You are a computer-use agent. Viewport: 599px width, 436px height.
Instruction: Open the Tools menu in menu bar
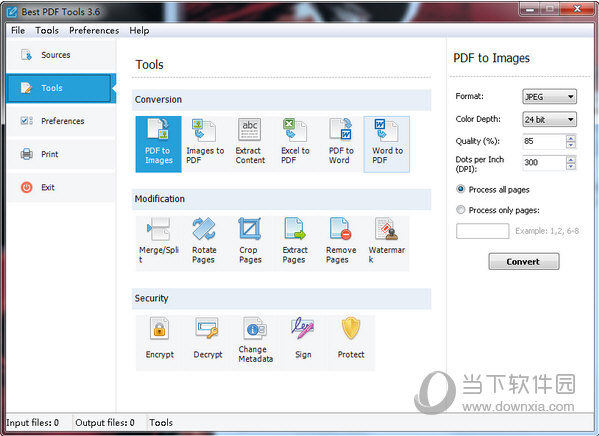point(47,31)
